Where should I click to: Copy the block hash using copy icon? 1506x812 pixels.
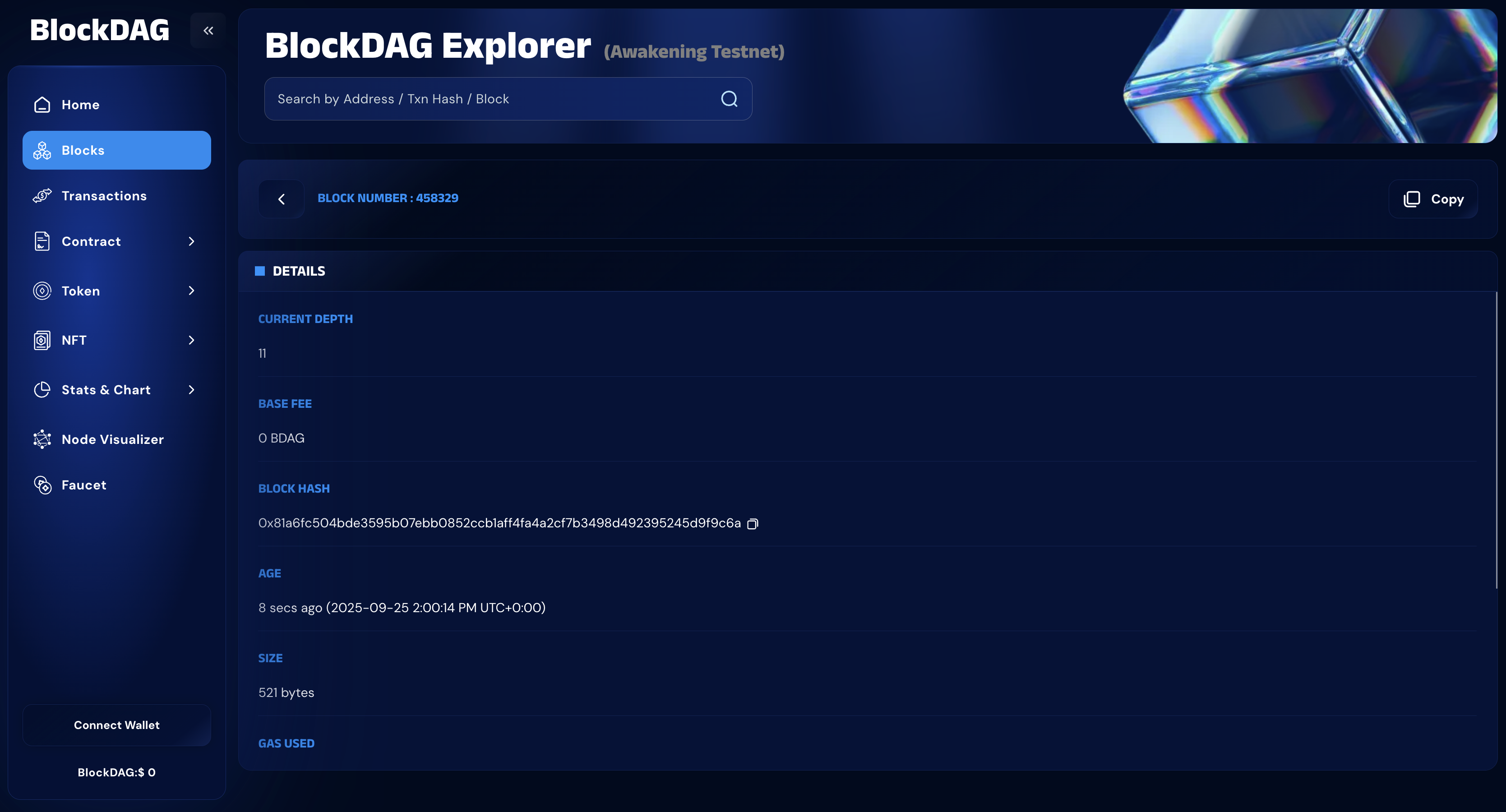click(753, 524)
